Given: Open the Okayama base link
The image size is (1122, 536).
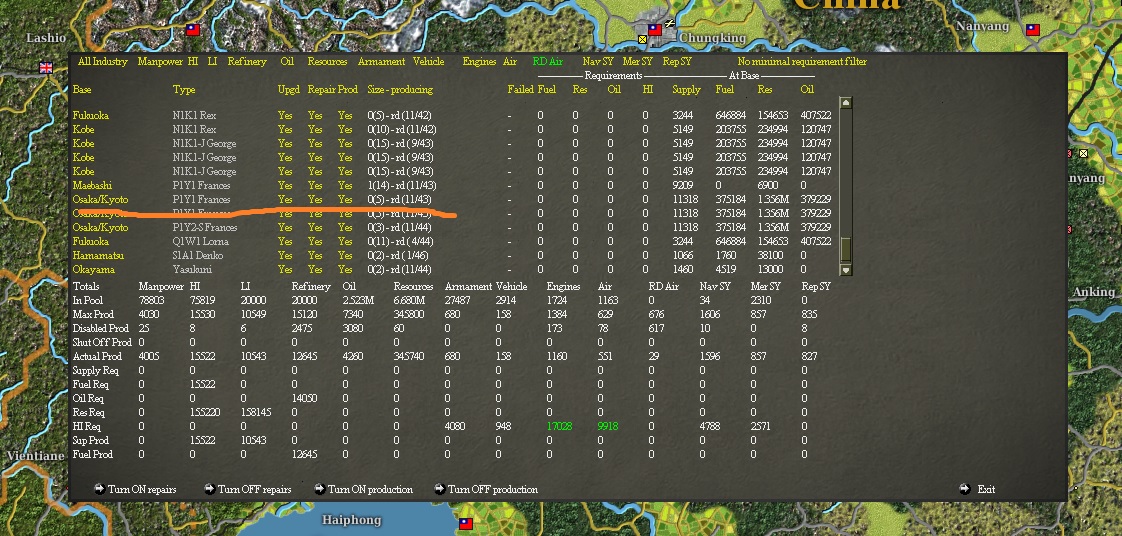Looking at the screenshot, I should [94, 270].
